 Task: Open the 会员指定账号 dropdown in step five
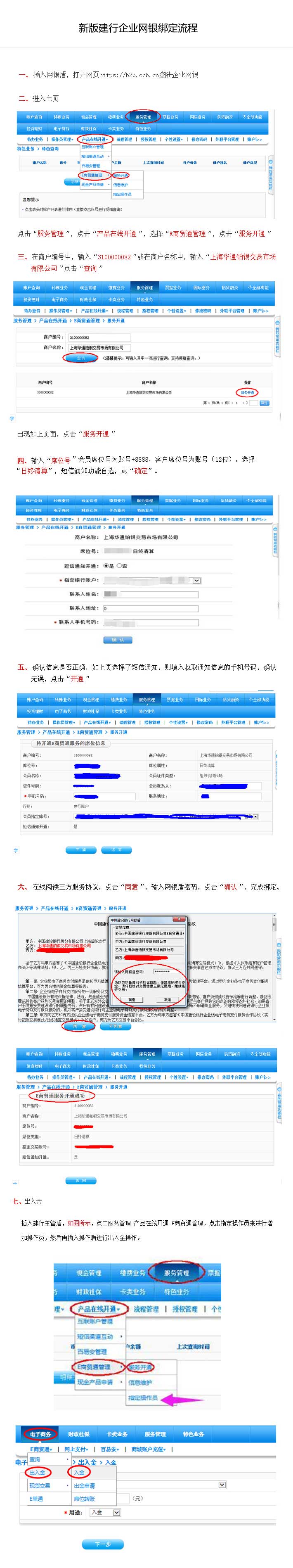(x=255, y=816)
